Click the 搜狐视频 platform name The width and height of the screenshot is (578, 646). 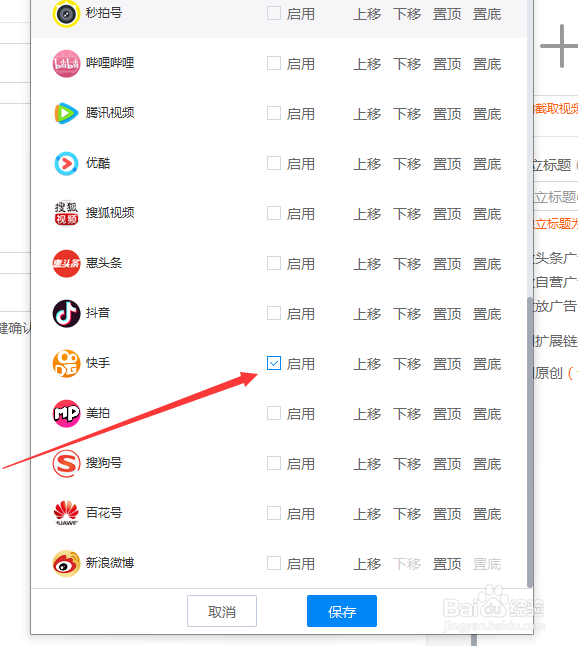[x=110, y=213]
